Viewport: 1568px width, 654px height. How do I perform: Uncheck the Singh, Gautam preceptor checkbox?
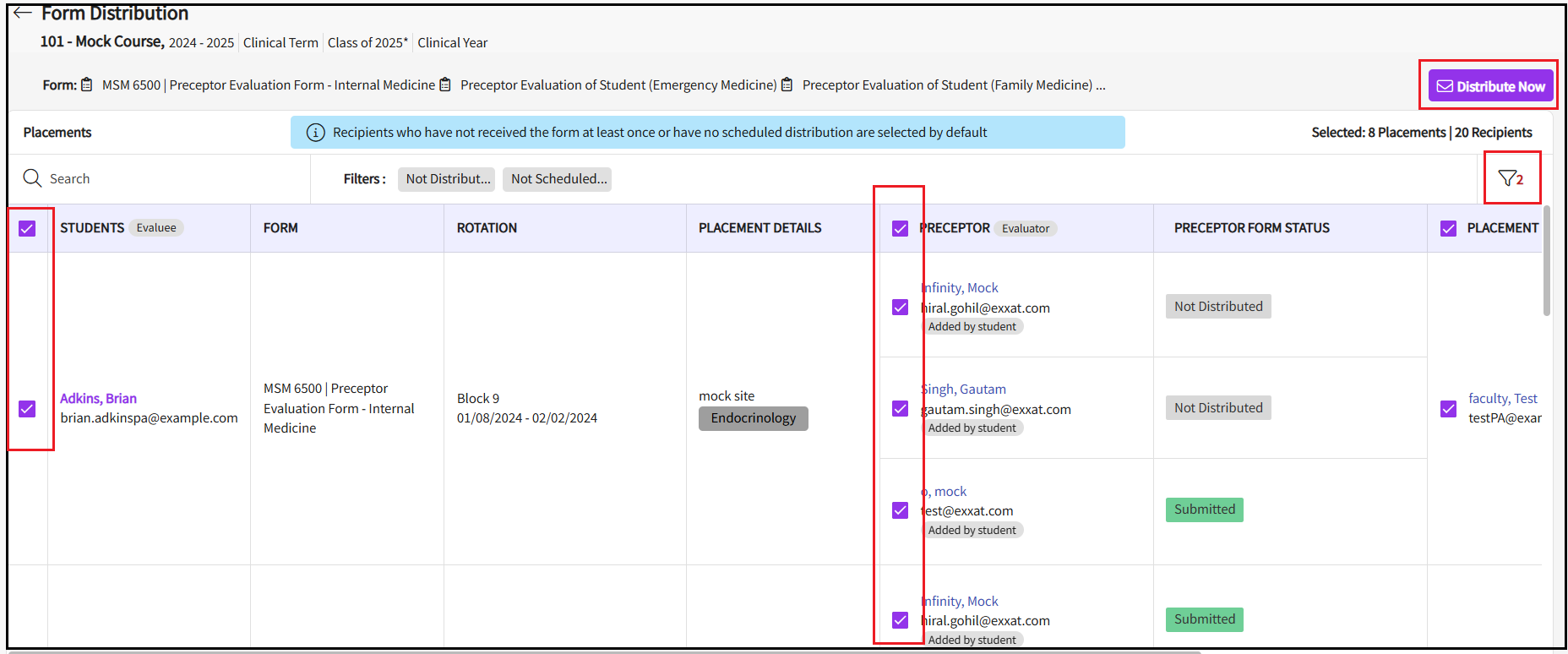tap(900, 409)
